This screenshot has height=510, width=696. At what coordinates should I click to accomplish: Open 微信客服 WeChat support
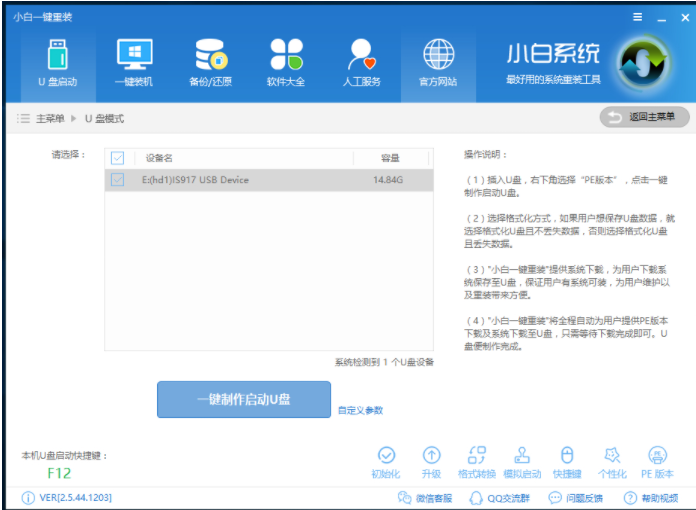tap(425, 498)
